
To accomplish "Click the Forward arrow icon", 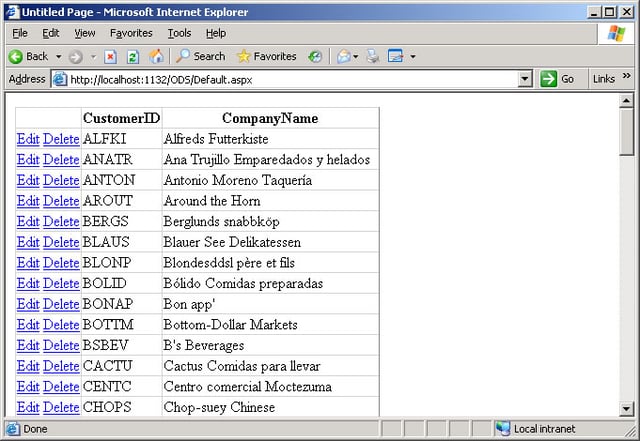I will click(x=75, y=56).
